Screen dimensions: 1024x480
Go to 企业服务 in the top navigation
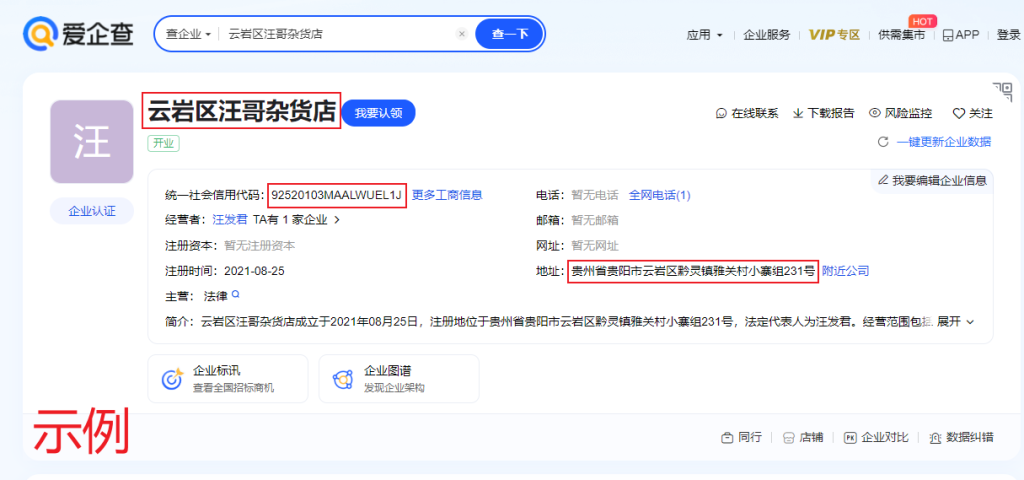(766, 35)
